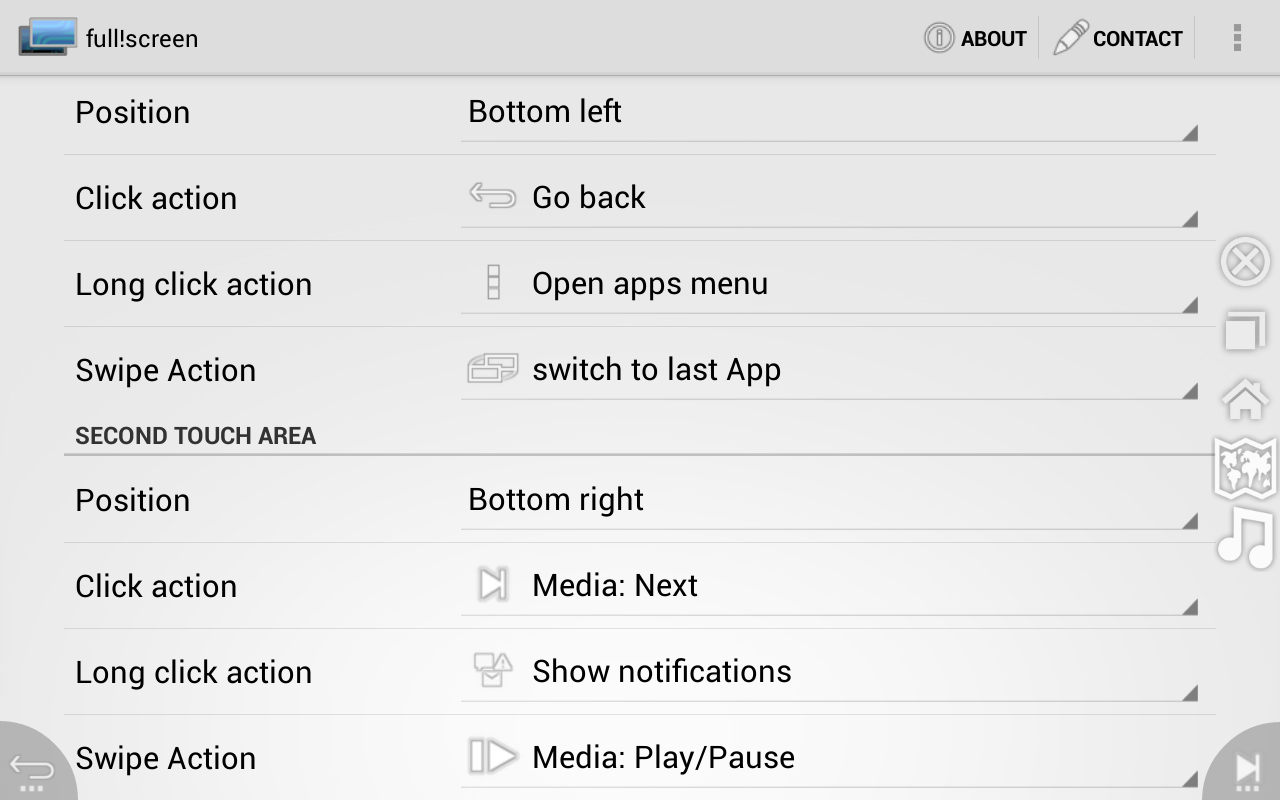Select the map icon on the right edge
Image resolution: width=1280 pixels, height=800 pixels.
1244,468
